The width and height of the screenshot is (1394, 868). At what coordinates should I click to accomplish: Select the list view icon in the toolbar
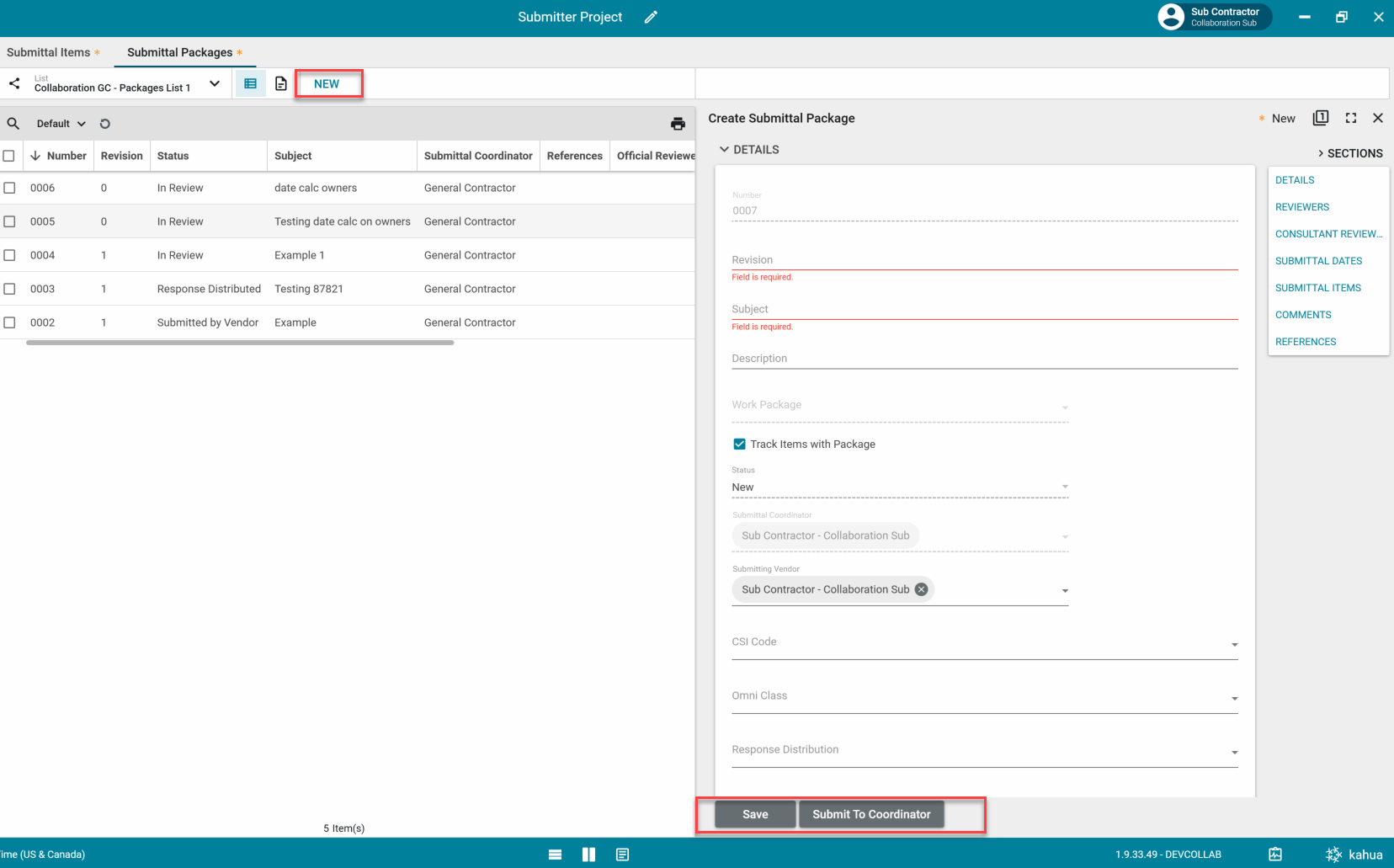coord(250,83)
